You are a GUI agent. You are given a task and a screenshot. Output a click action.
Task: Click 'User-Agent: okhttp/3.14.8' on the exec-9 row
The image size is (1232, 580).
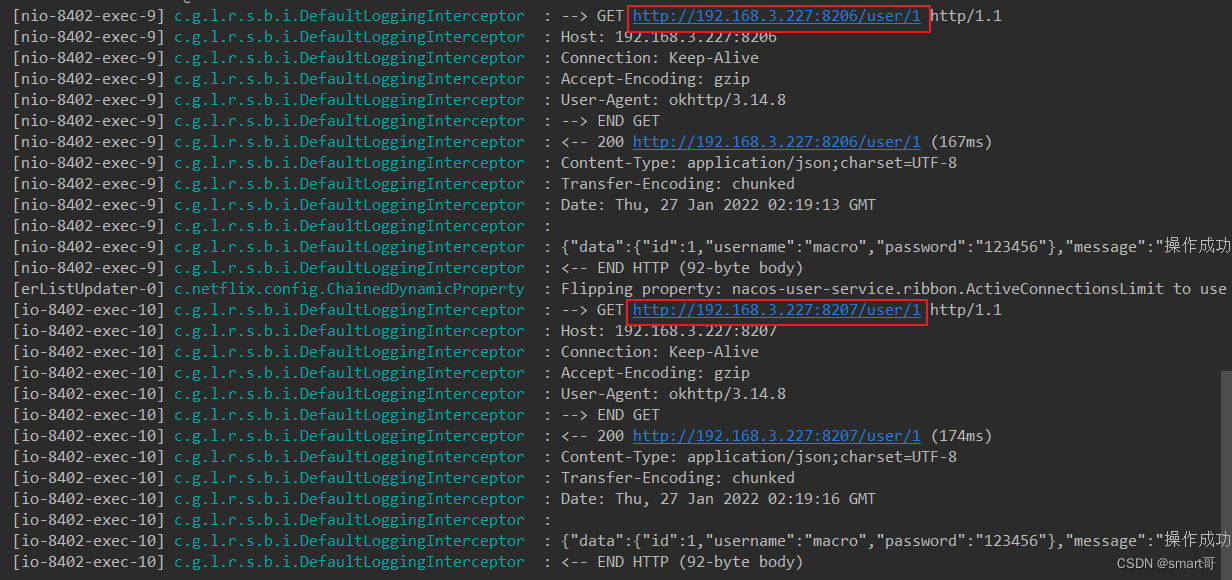pyautogui.click(x=673, y=100)
